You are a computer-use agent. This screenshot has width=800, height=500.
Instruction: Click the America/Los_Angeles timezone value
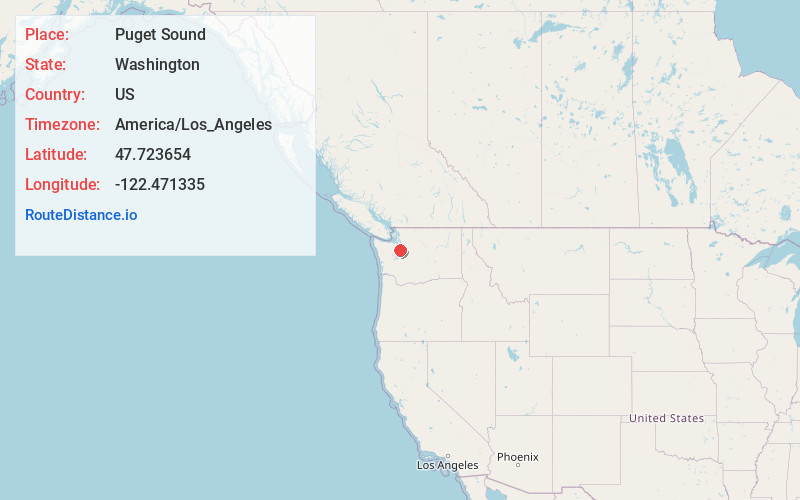click(x=193, y=124)
